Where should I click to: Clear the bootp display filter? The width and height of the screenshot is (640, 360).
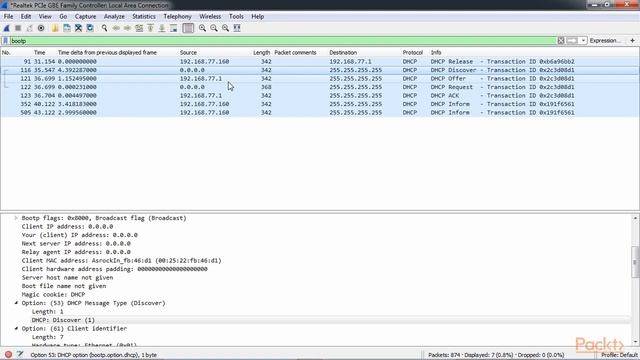pos(561,41)
